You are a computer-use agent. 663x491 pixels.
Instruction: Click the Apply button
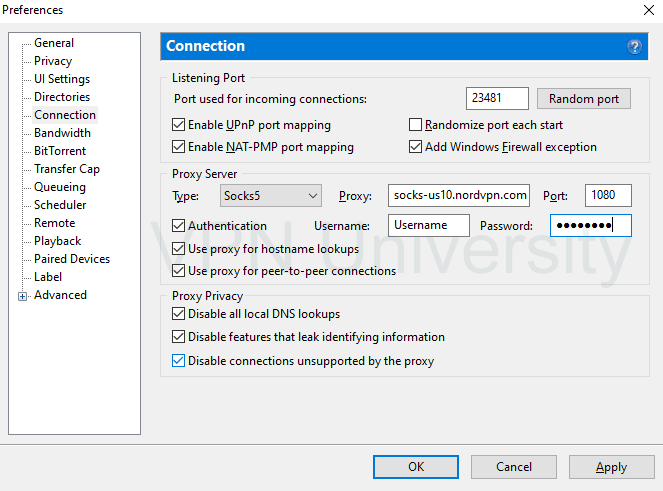611,467
